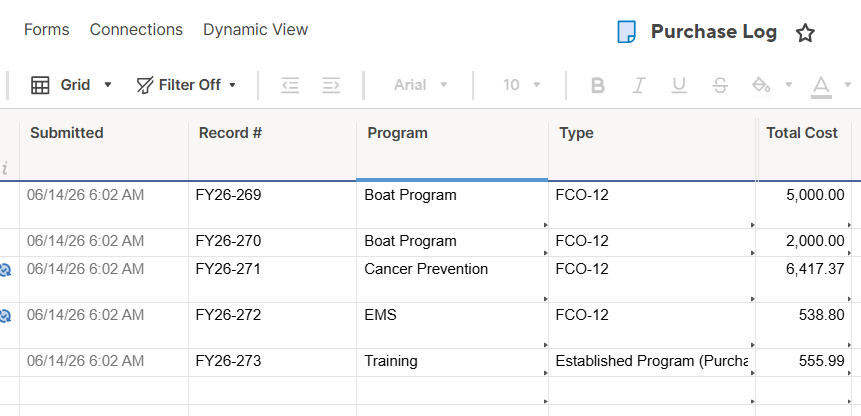Viewport: 861px width, 416px height.
Task: Toggle Strikethrough formatting
Action: pyautogui.click(x=720, y=85)
